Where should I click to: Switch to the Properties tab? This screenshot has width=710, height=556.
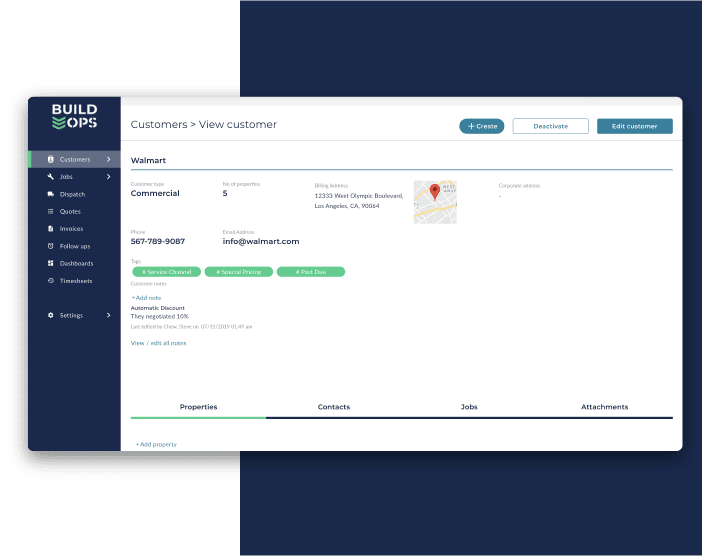click(x=198, y=407)
